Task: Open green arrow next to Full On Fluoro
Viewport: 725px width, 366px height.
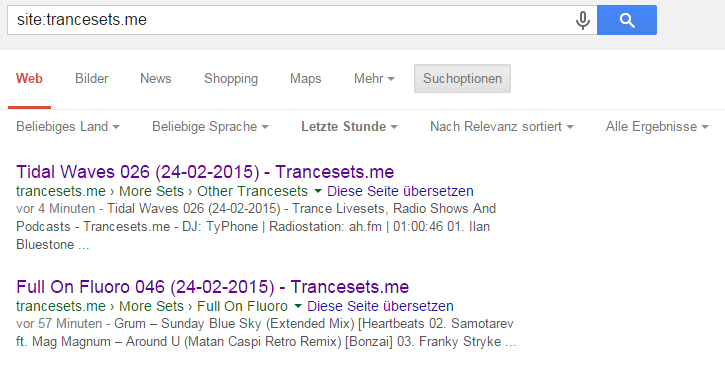Action: 298,306
